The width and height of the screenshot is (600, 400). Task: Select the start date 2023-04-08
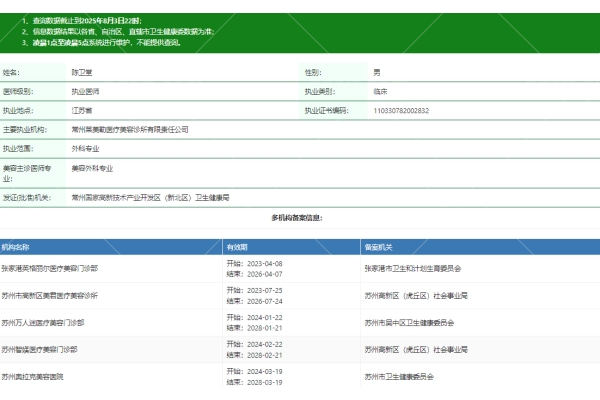[265, 264]
